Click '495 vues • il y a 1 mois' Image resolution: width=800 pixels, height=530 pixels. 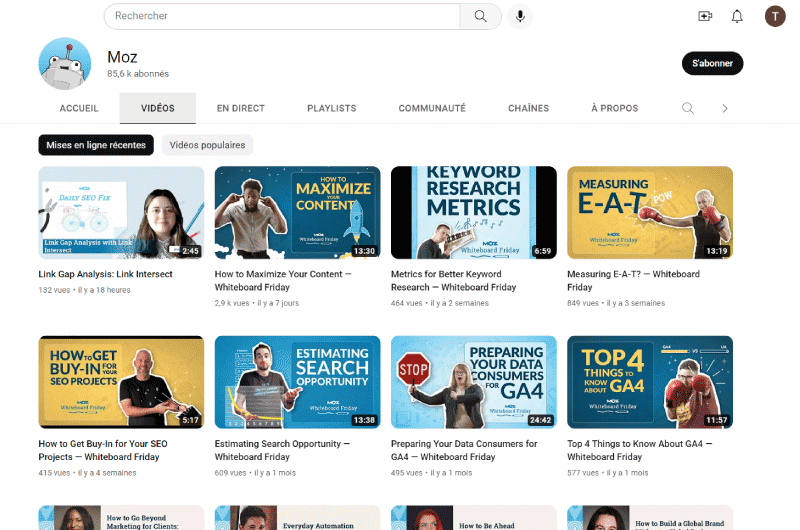[432, 473]
